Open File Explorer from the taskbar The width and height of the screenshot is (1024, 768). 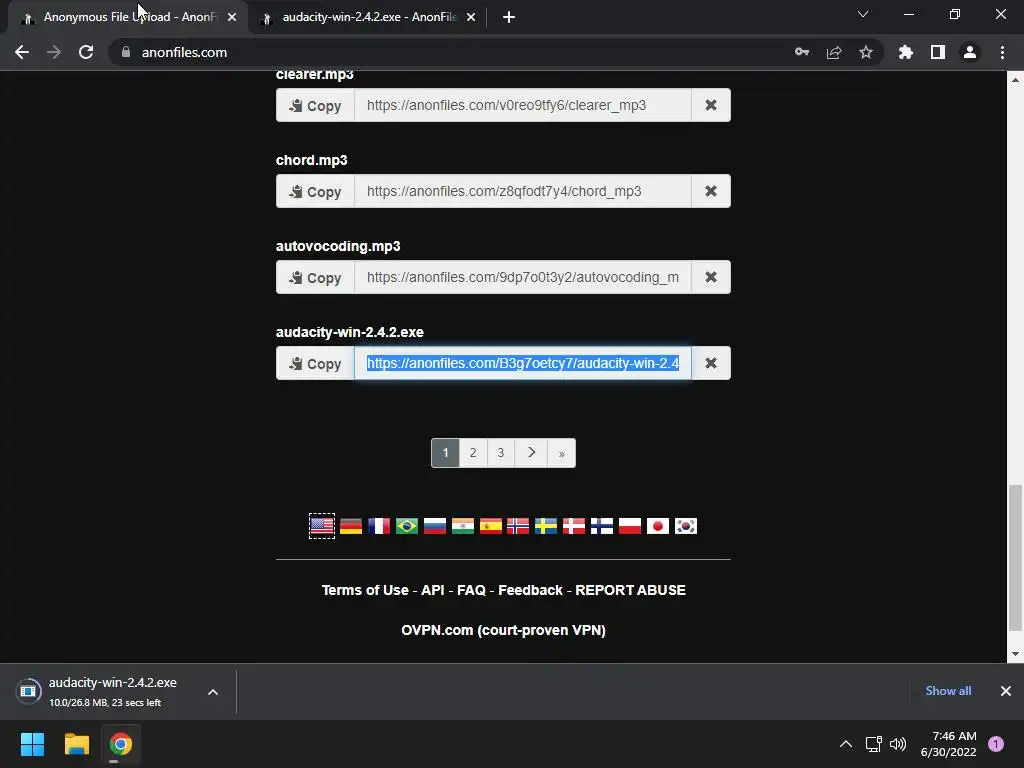click(76, 744)
